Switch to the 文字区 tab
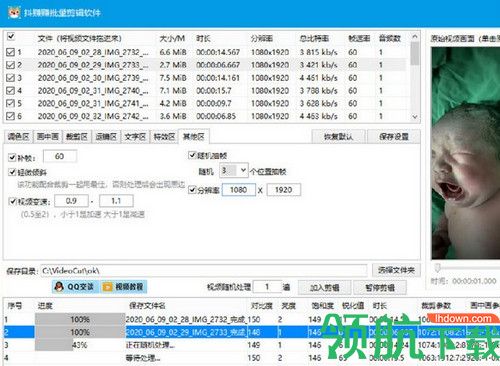This screenshot has height=366, width=500. tap(135, 136)
